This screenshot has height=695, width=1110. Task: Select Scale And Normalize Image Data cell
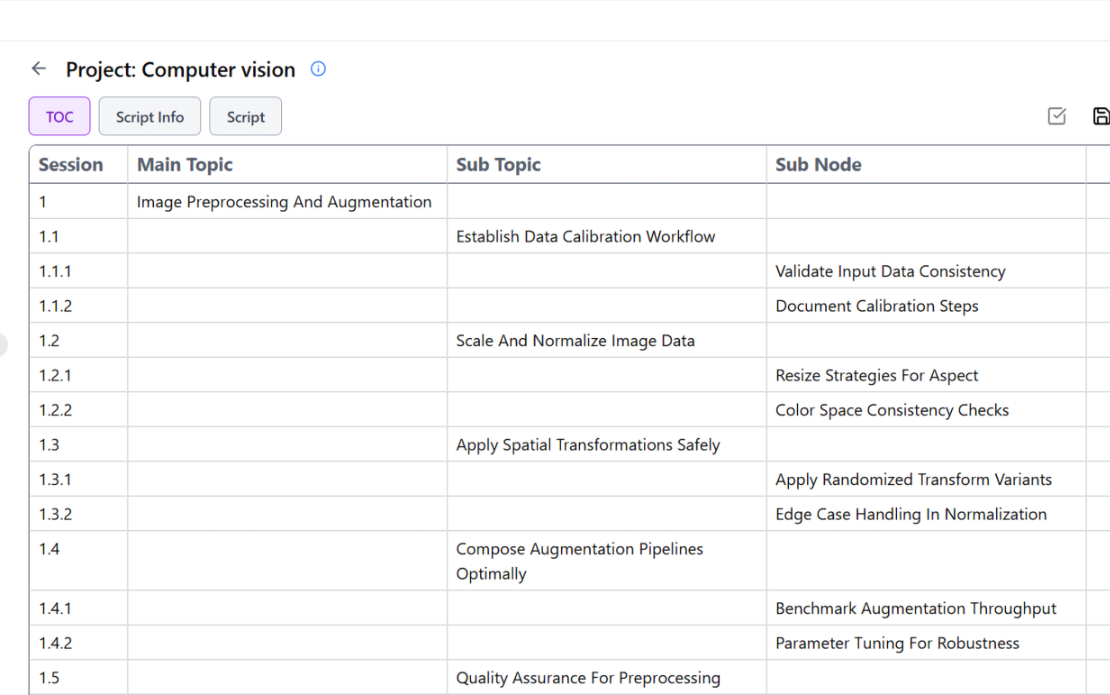607,340
